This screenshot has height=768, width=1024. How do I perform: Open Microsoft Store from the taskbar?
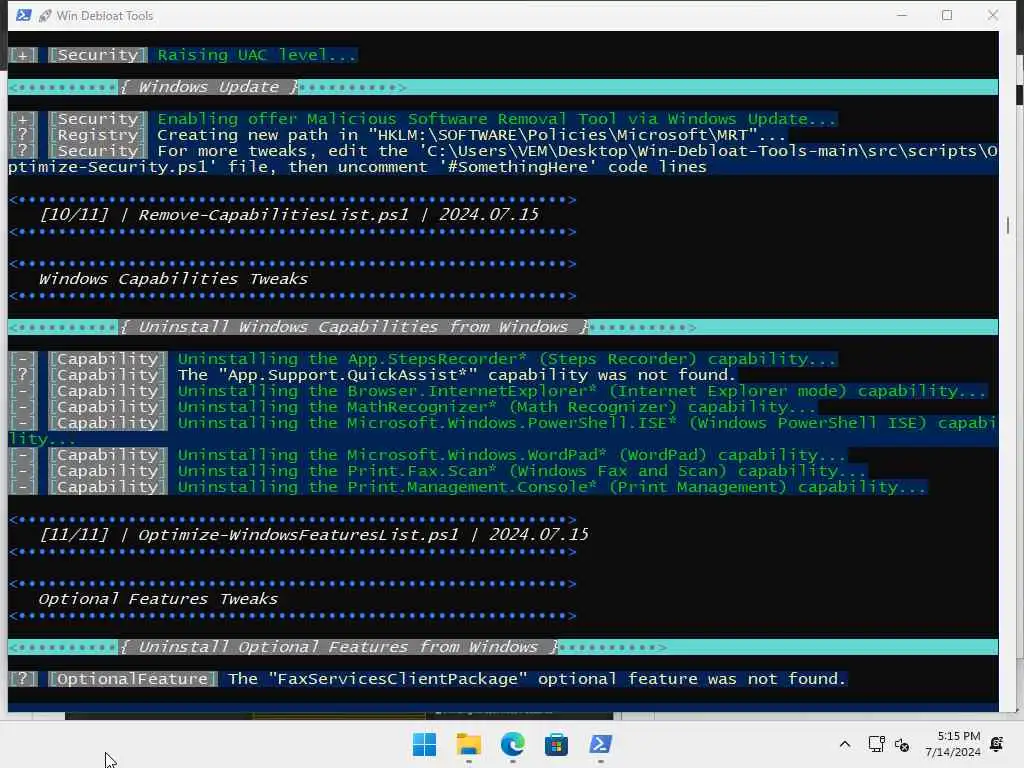tap(556, 744)
